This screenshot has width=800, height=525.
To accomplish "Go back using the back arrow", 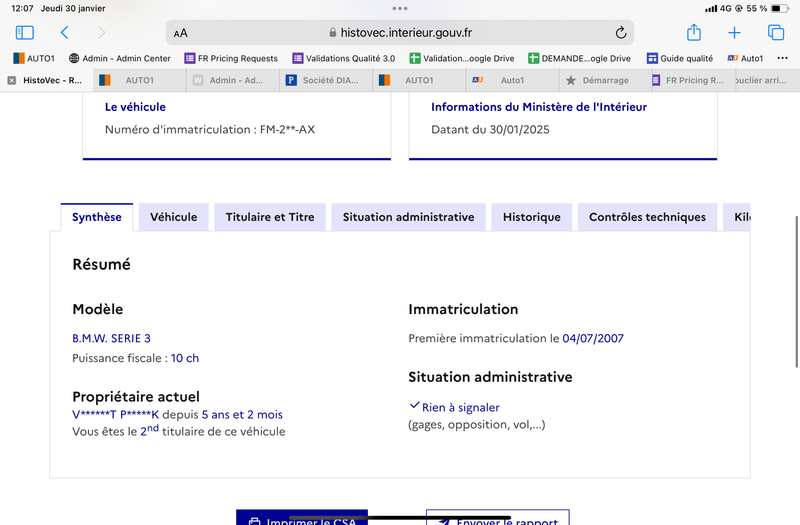I will click(64, 33).
